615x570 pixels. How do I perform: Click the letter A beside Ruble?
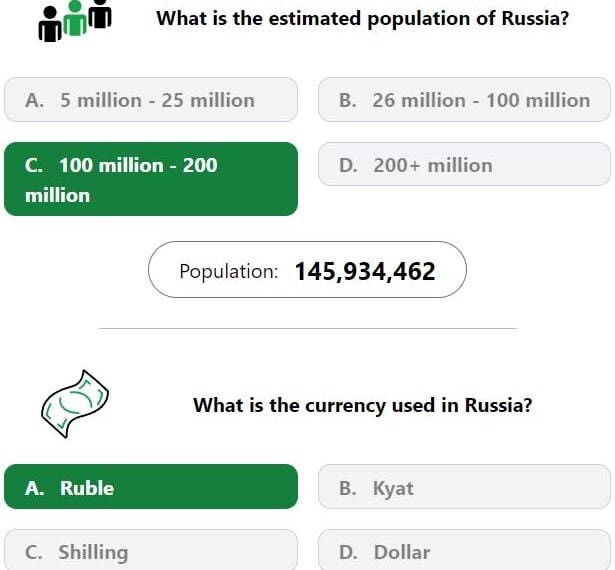click(35, 488)
